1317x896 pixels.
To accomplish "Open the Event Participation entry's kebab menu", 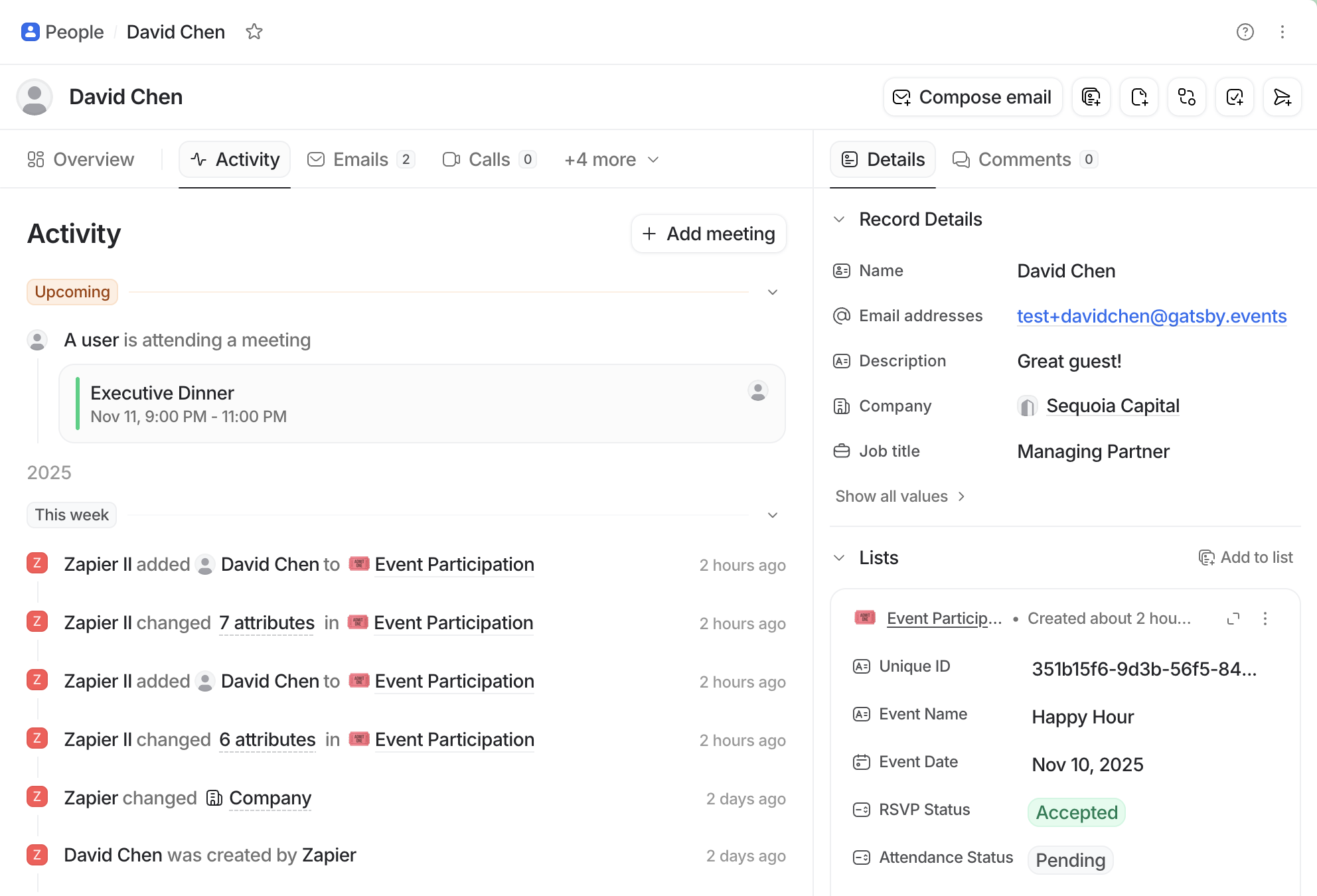I will point(1266,619).
